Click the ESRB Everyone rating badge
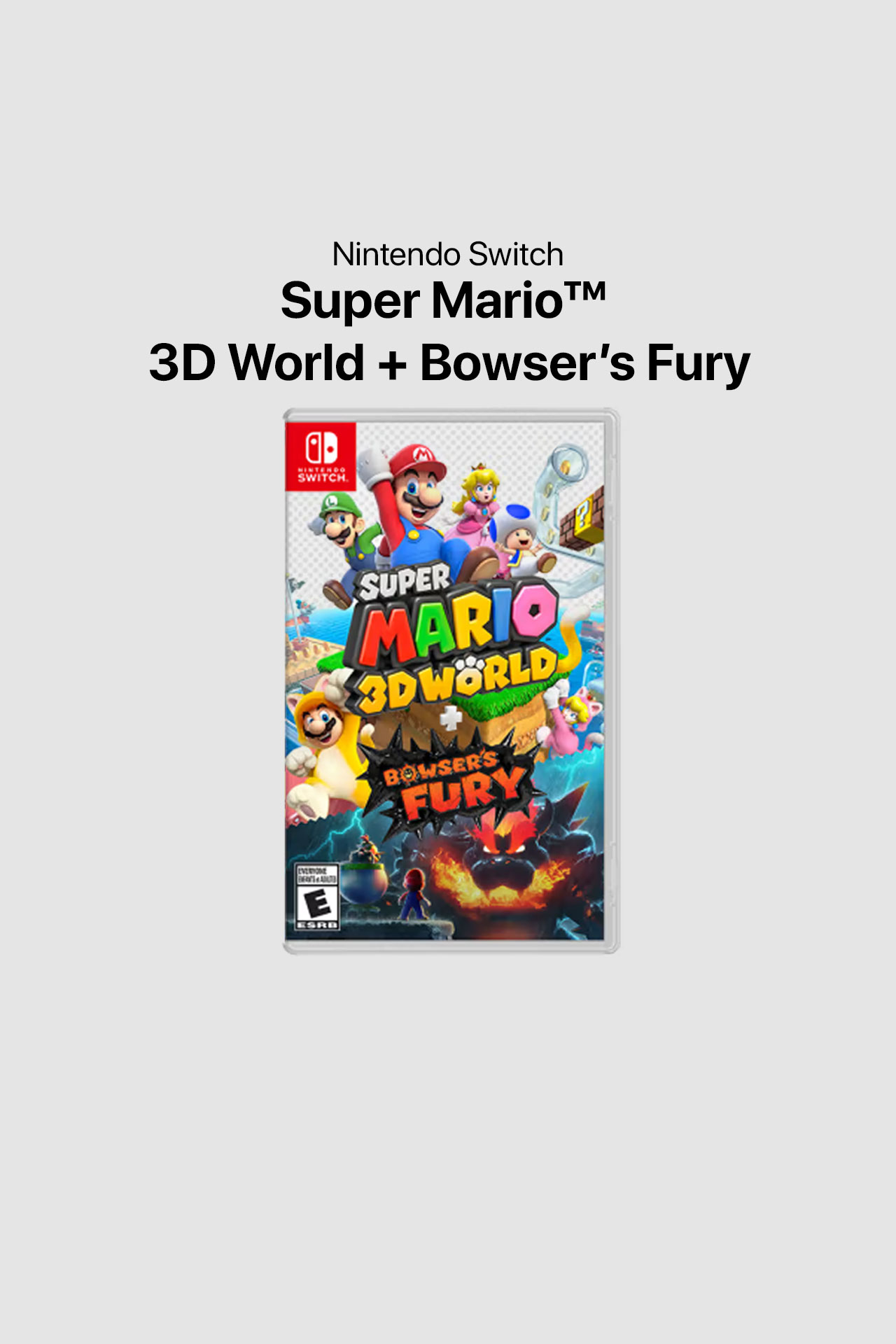 [x=318, y=897]
